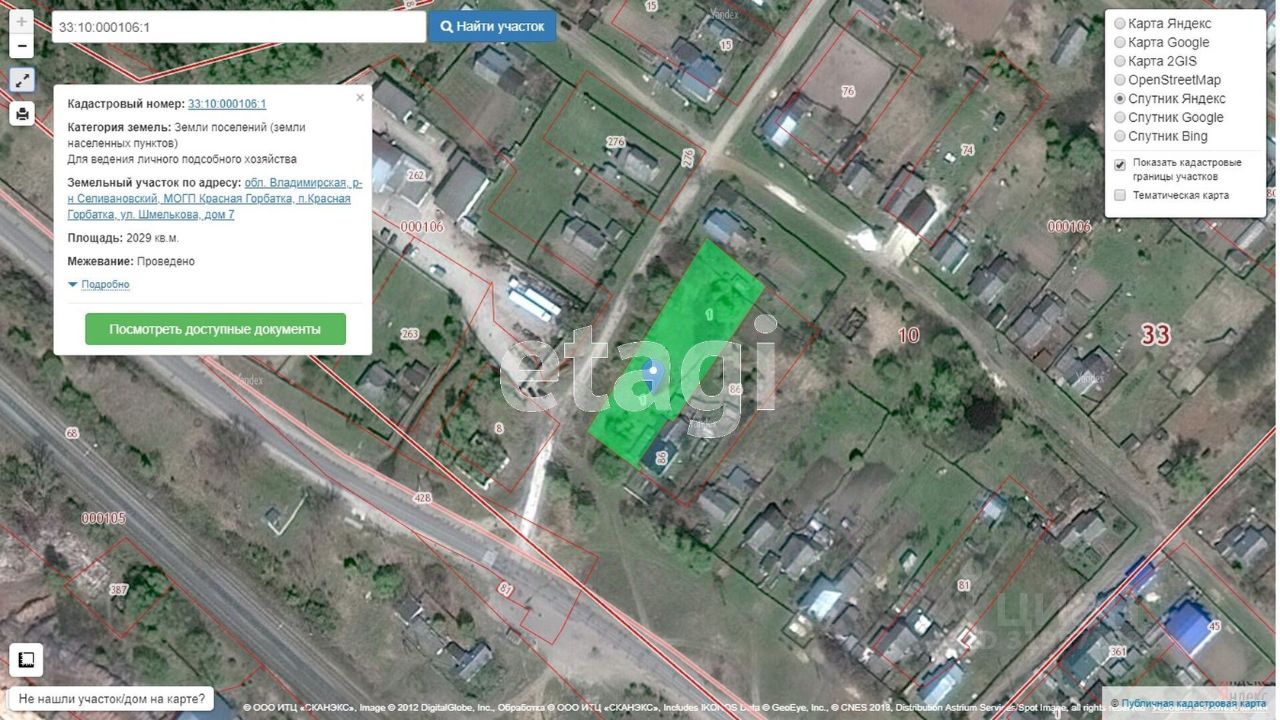Image resolution: width=1280 pixels, height=720 pixels.
Task: Click the cadastral number search field
Action: point(238,27)
